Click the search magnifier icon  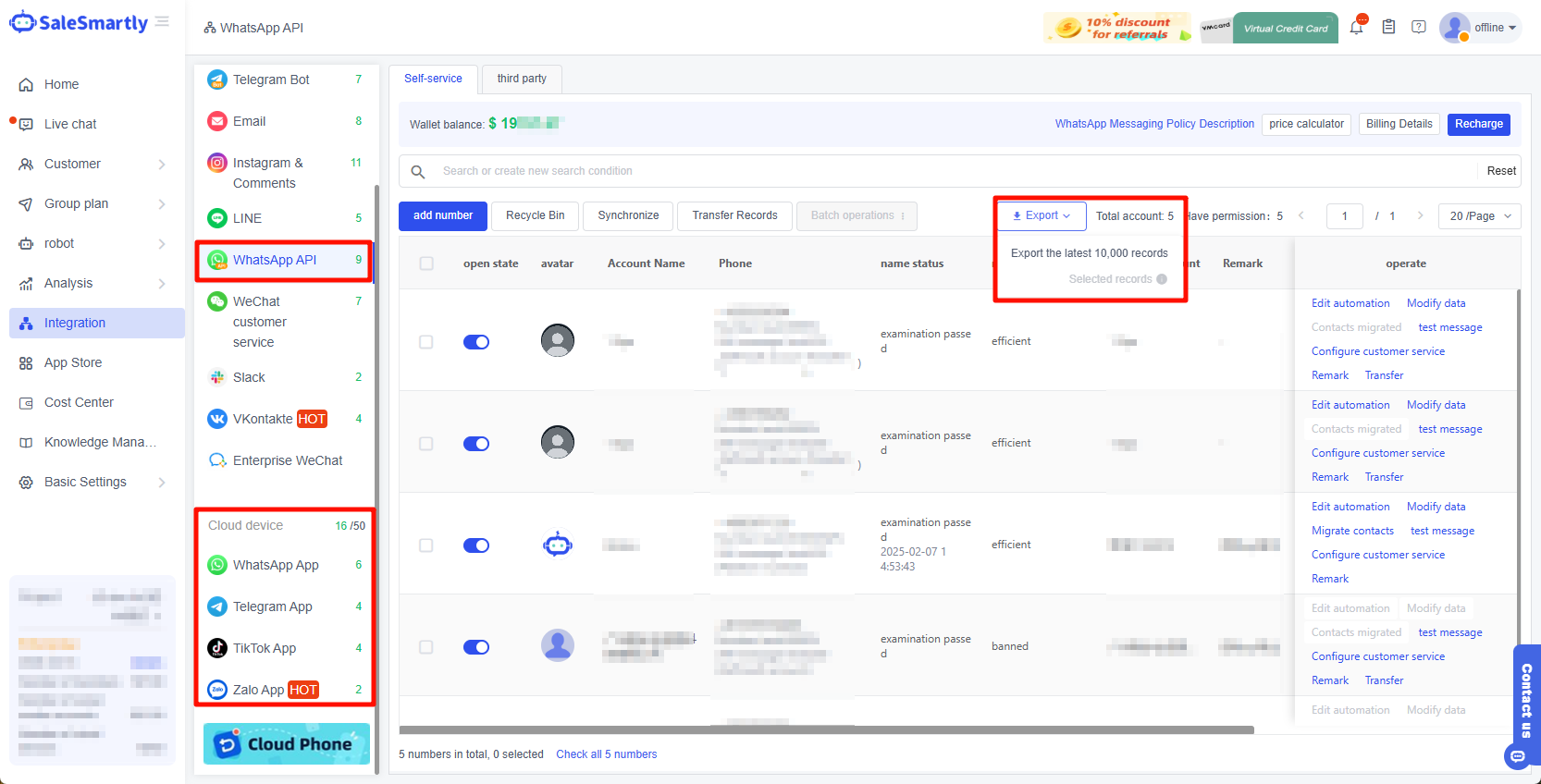(418, 171)
